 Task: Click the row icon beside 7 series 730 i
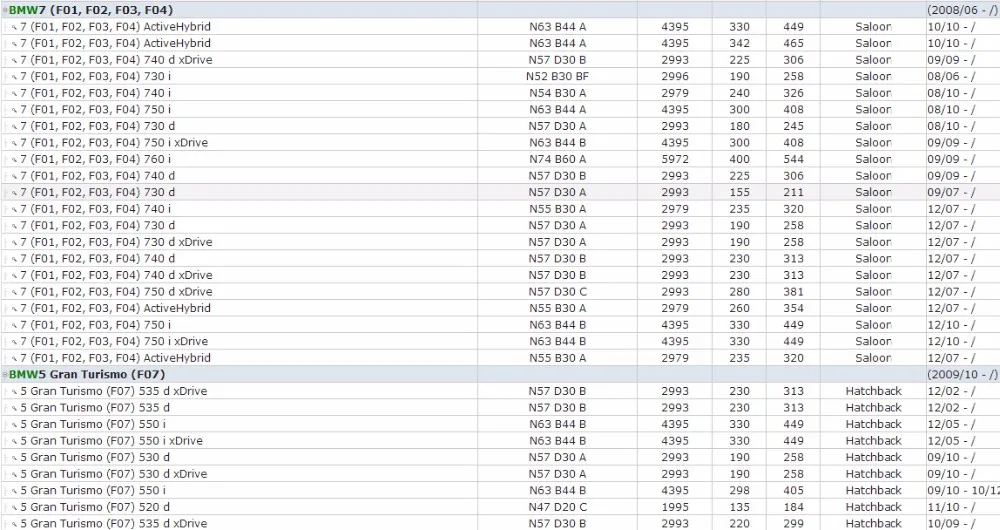tap(14, 77)
